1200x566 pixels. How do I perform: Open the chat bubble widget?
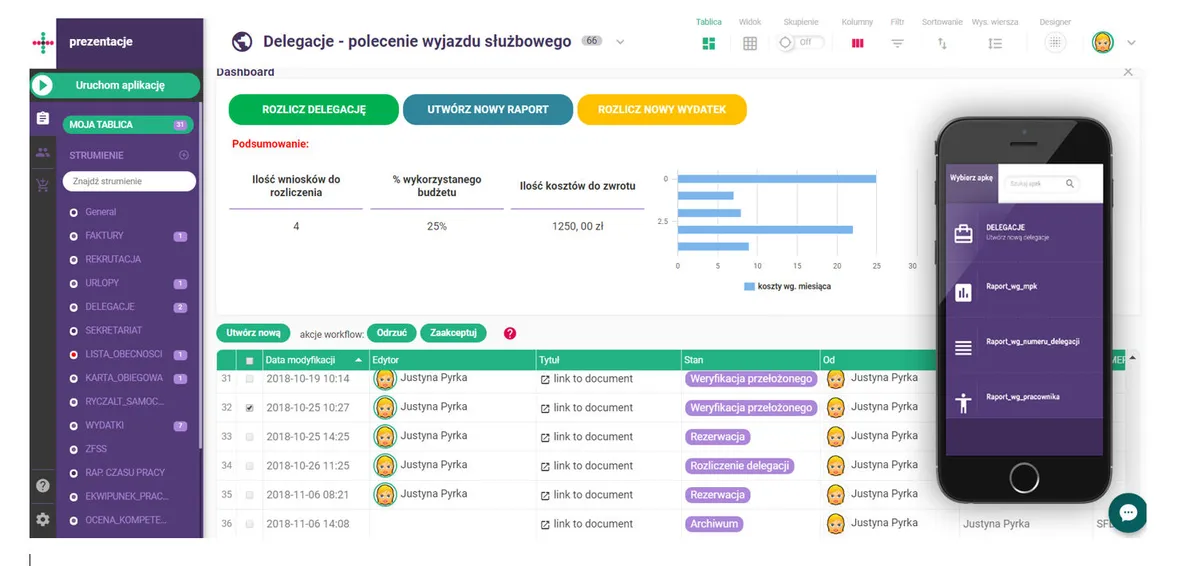point(1128,512)
